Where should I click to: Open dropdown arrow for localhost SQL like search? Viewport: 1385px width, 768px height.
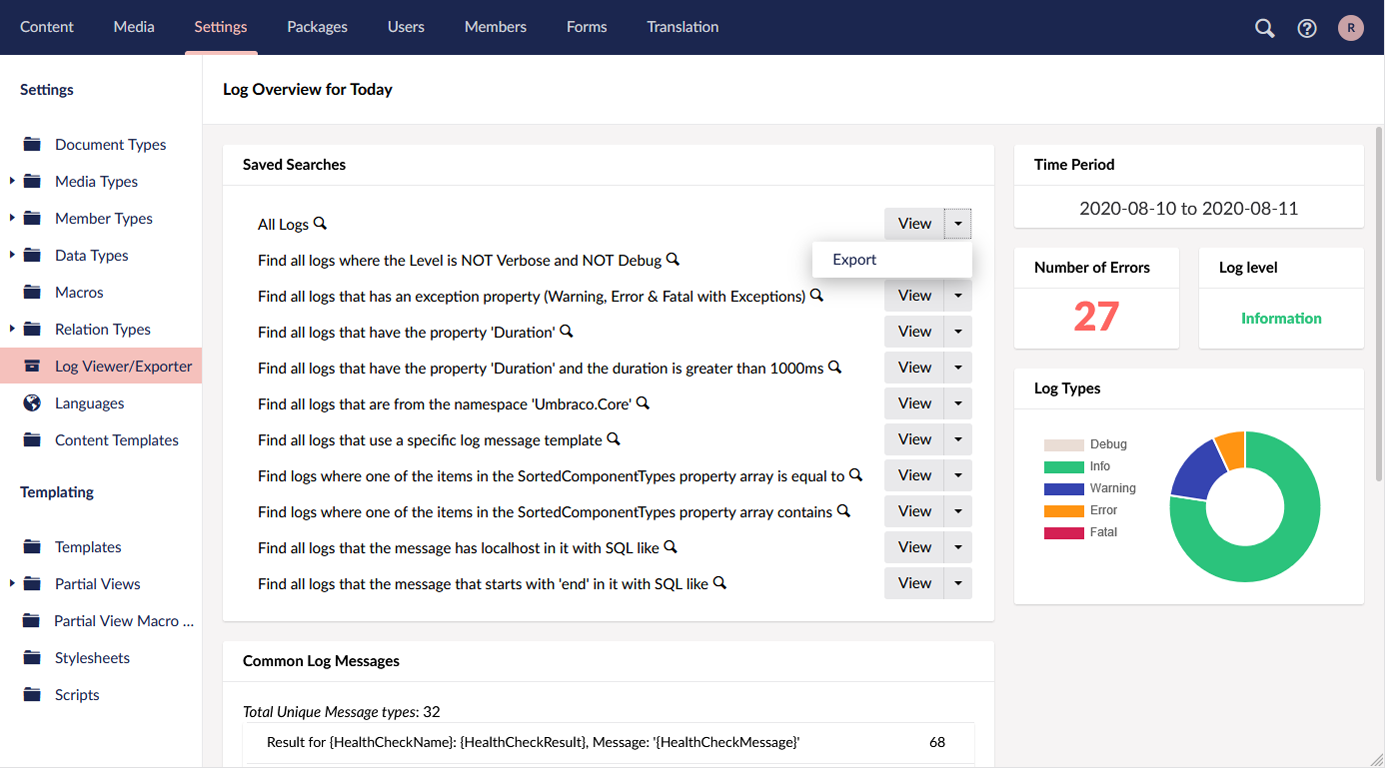pos(958,547)
